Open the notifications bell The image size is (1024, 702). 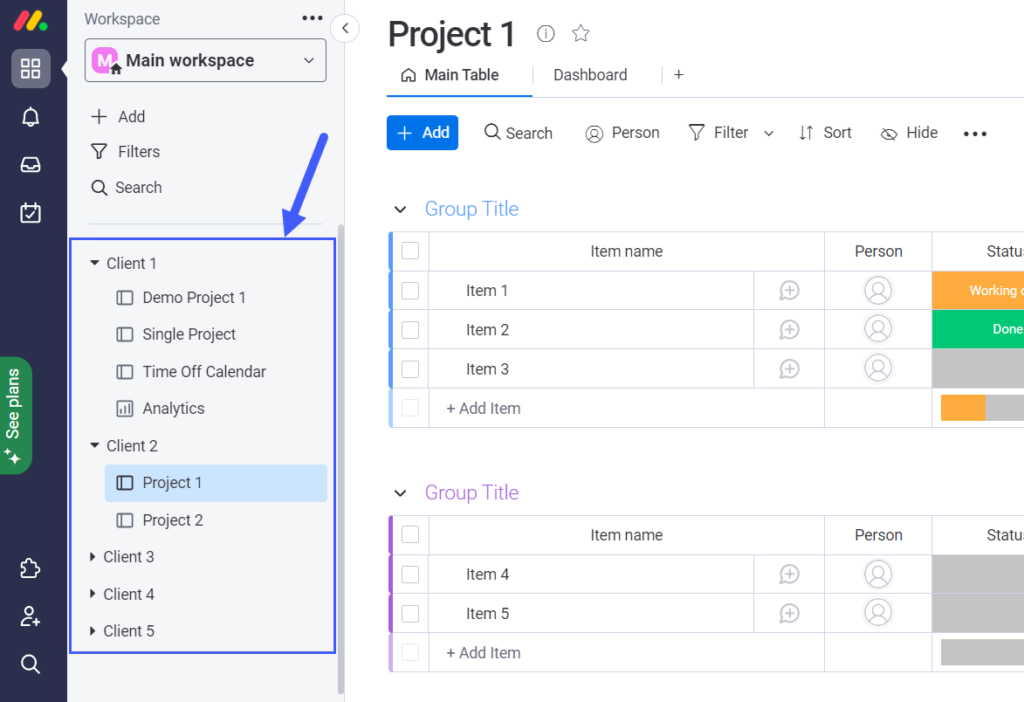point(31,117)
